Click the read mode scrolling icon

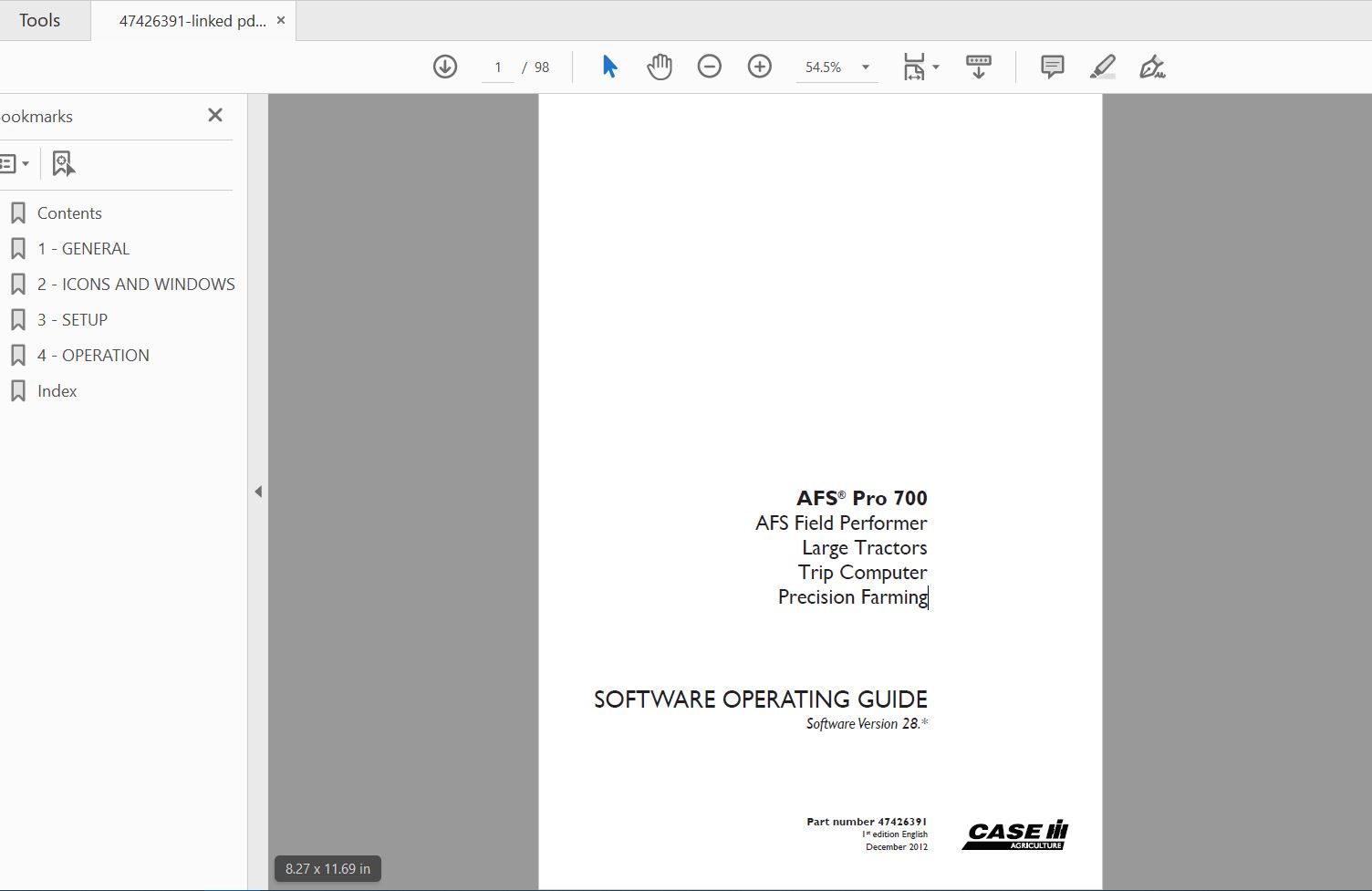(x=979, y=67)
